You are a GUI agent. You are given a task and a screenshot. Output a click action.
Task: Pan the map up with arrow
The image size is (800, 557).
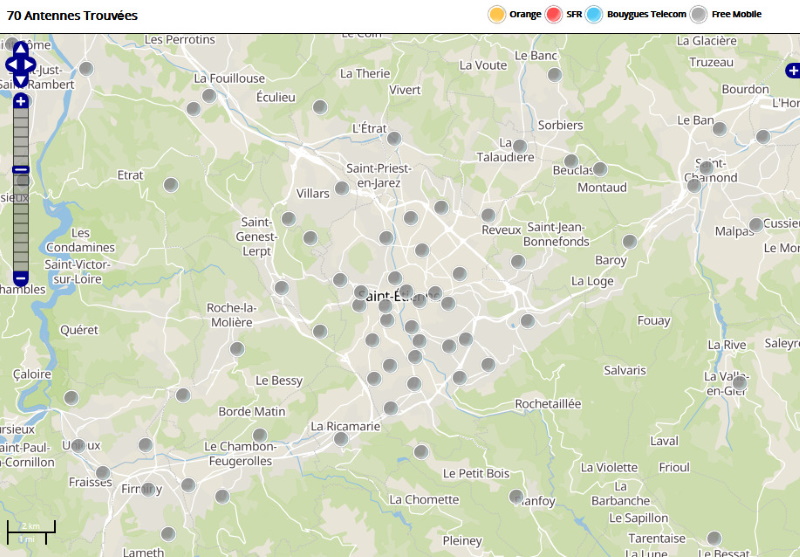(21, 49)
